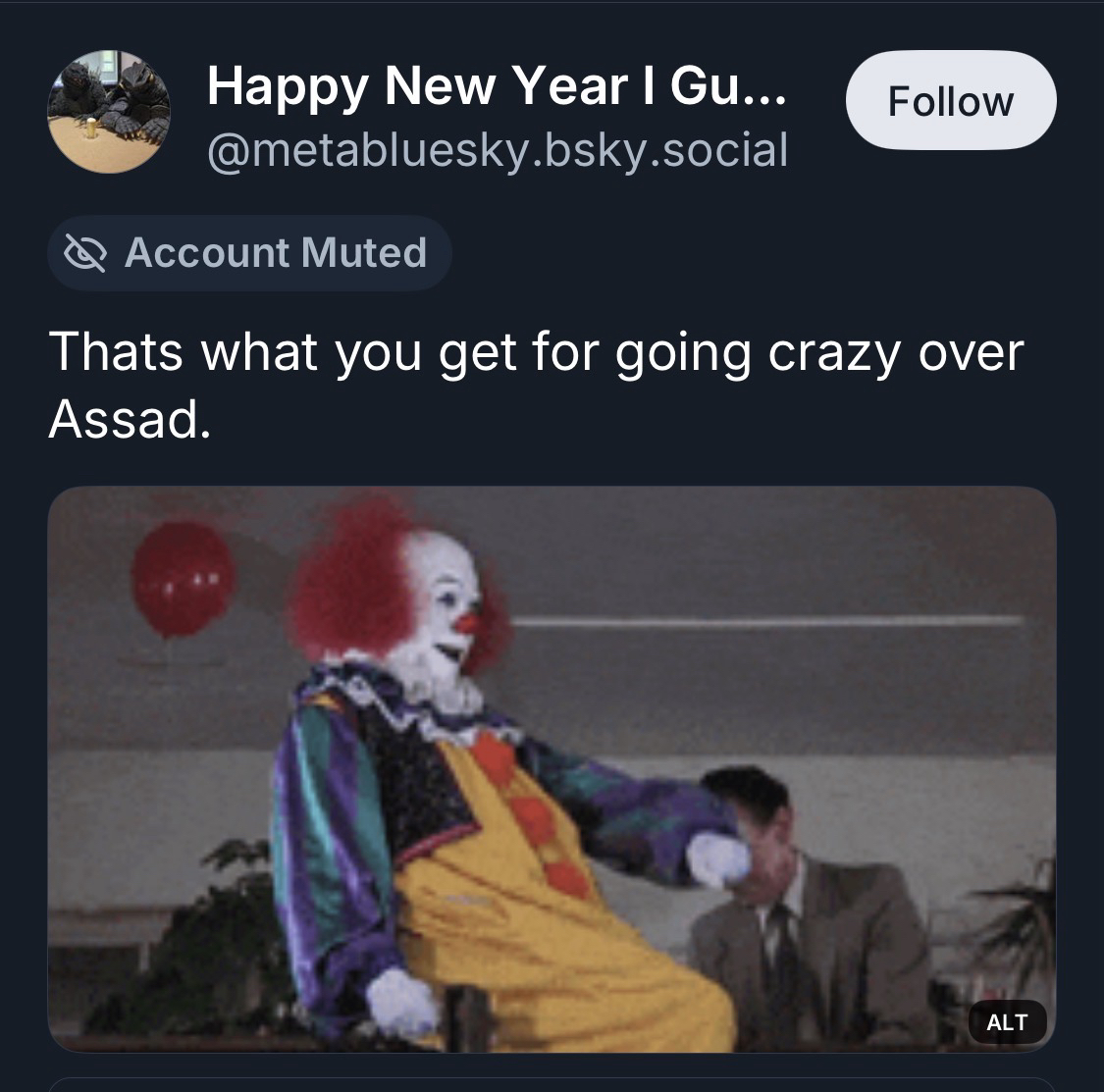The image size is (1104, 1092).
Task: Click the Follow button
Action: pos(950,101)
